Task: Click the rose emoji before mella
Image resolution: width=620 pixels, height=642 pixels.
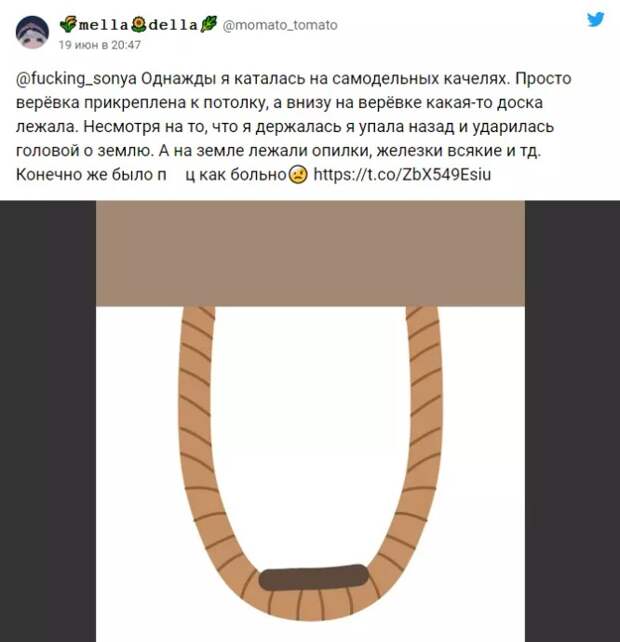Action: [x=68, y=25]
